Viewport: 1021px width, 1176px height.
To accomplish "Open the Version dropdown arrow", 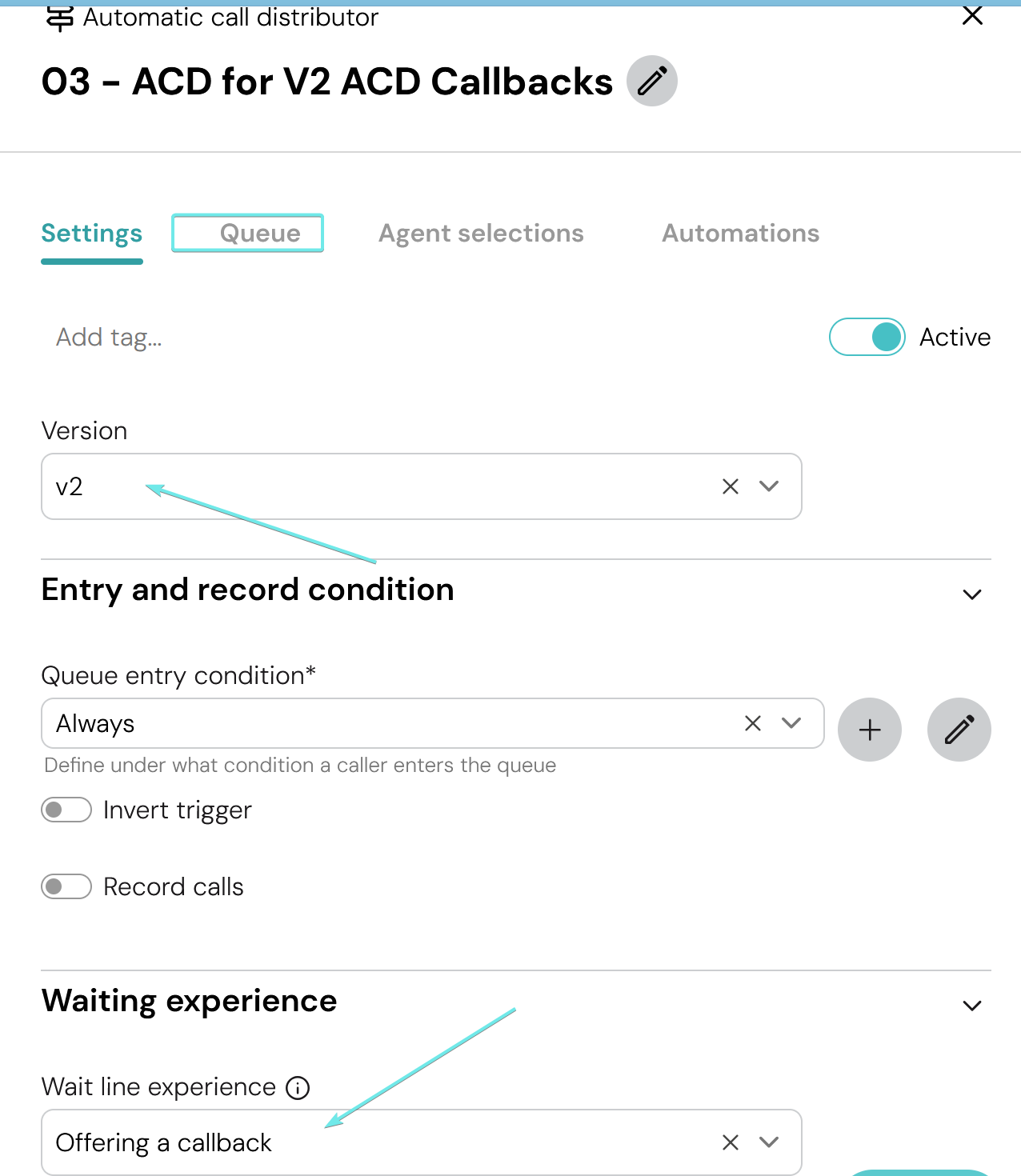I will (x=769, y=486).
